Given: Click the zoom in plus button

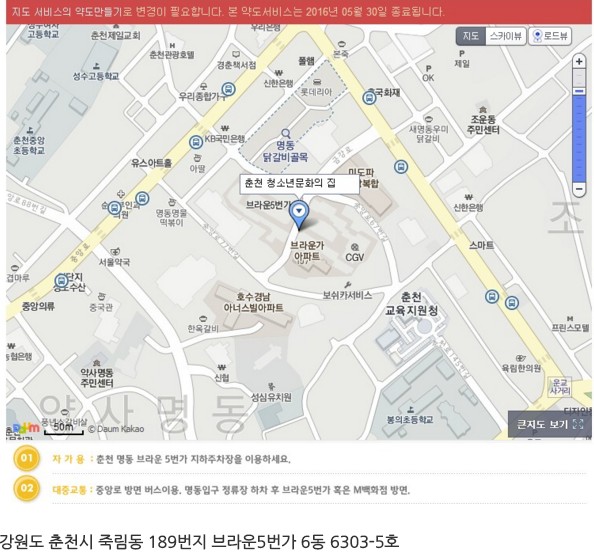Looking at the screenshot, I should point(579,61).
